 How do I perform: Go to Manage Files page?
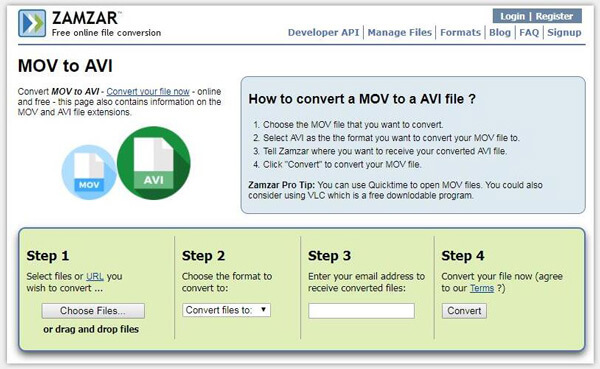tap(399, 33)
